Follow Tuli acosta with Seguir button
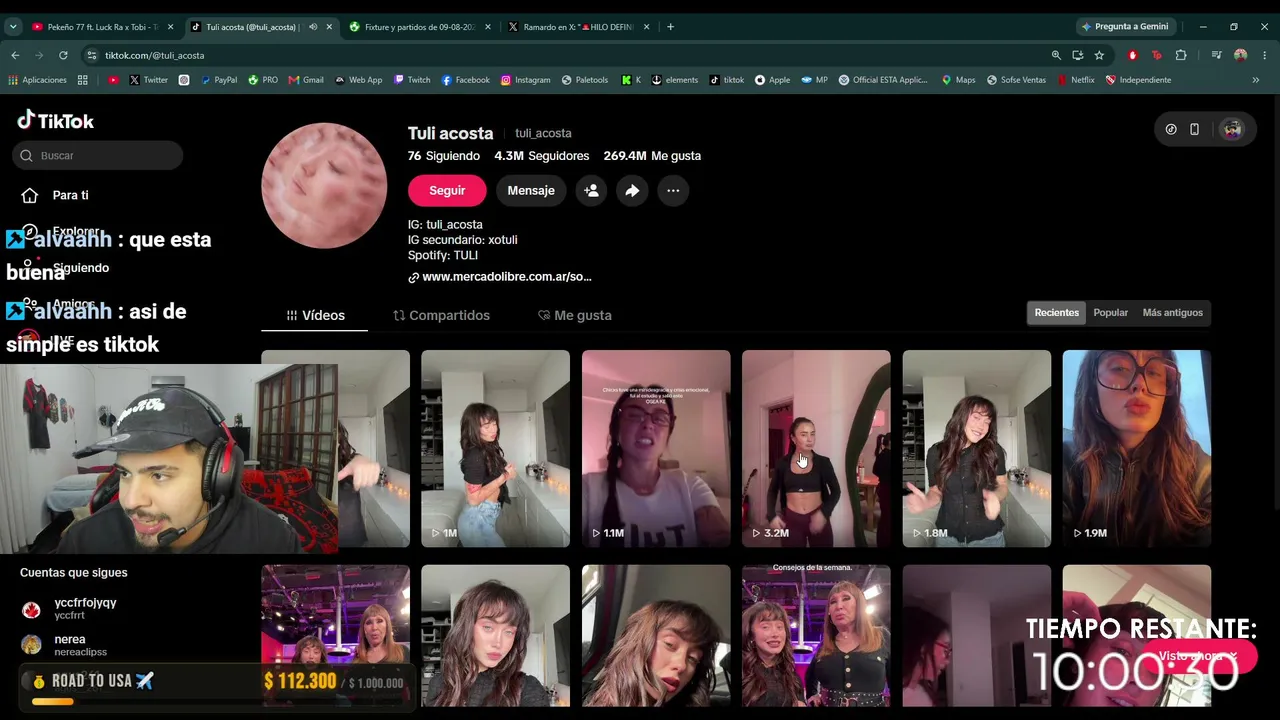 (447, 190)
